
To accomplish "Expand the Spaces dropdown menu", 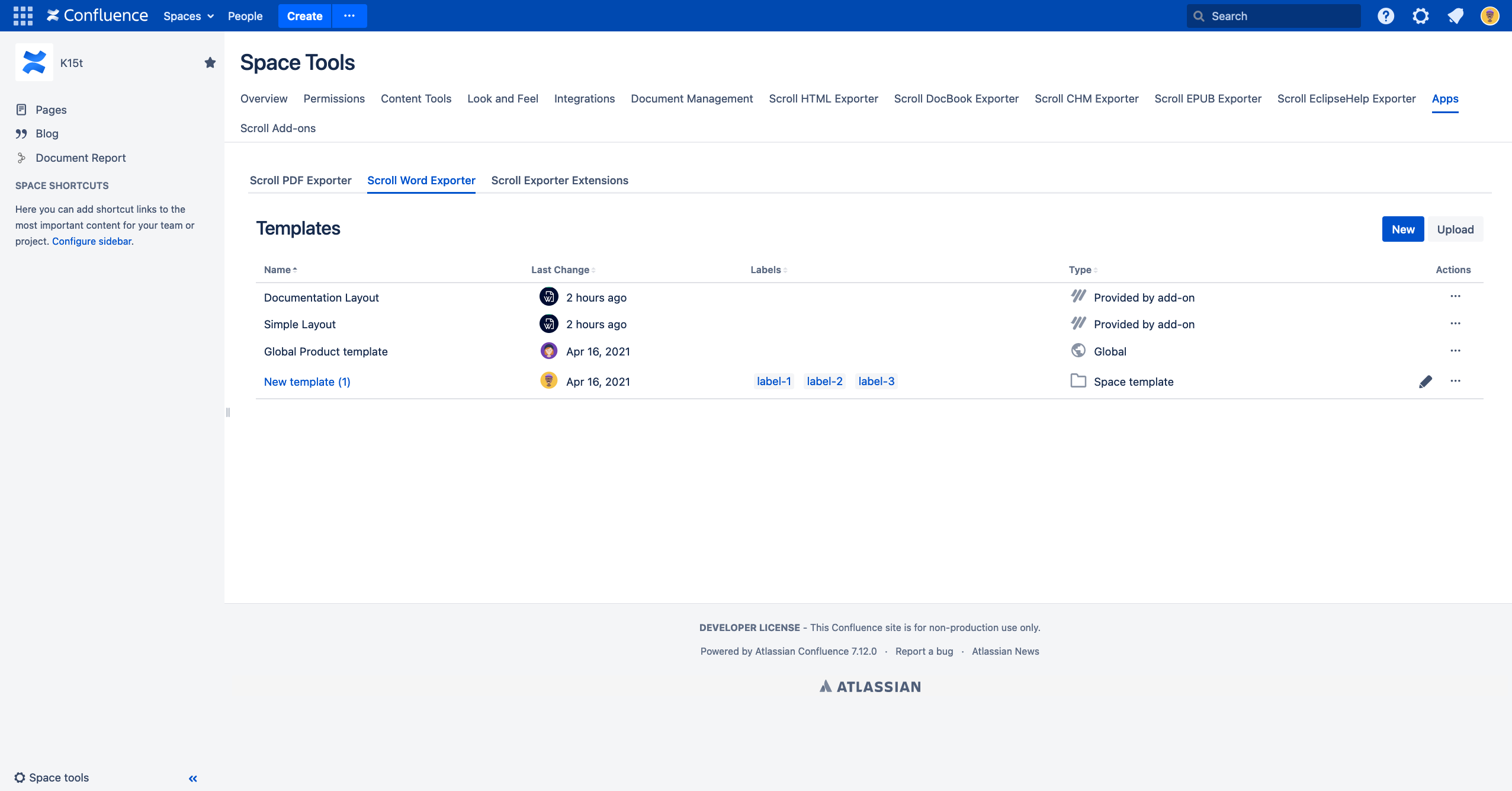I will 188,16.
